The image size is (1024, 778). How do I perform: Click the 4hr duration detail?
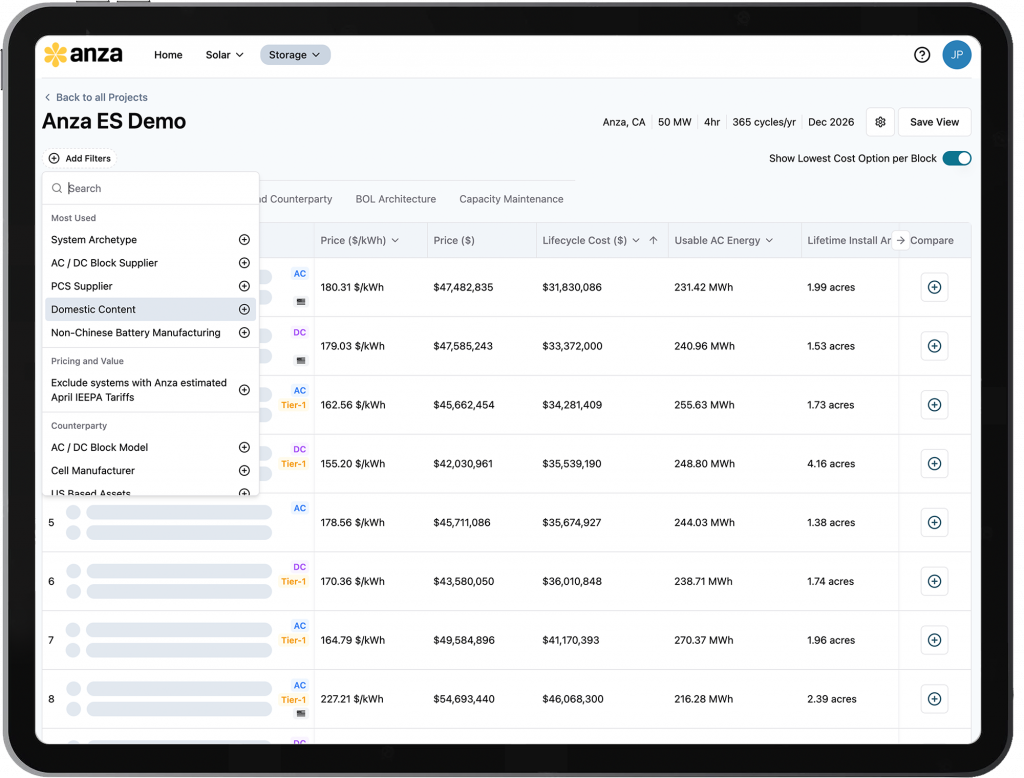[x=712, y=122]
